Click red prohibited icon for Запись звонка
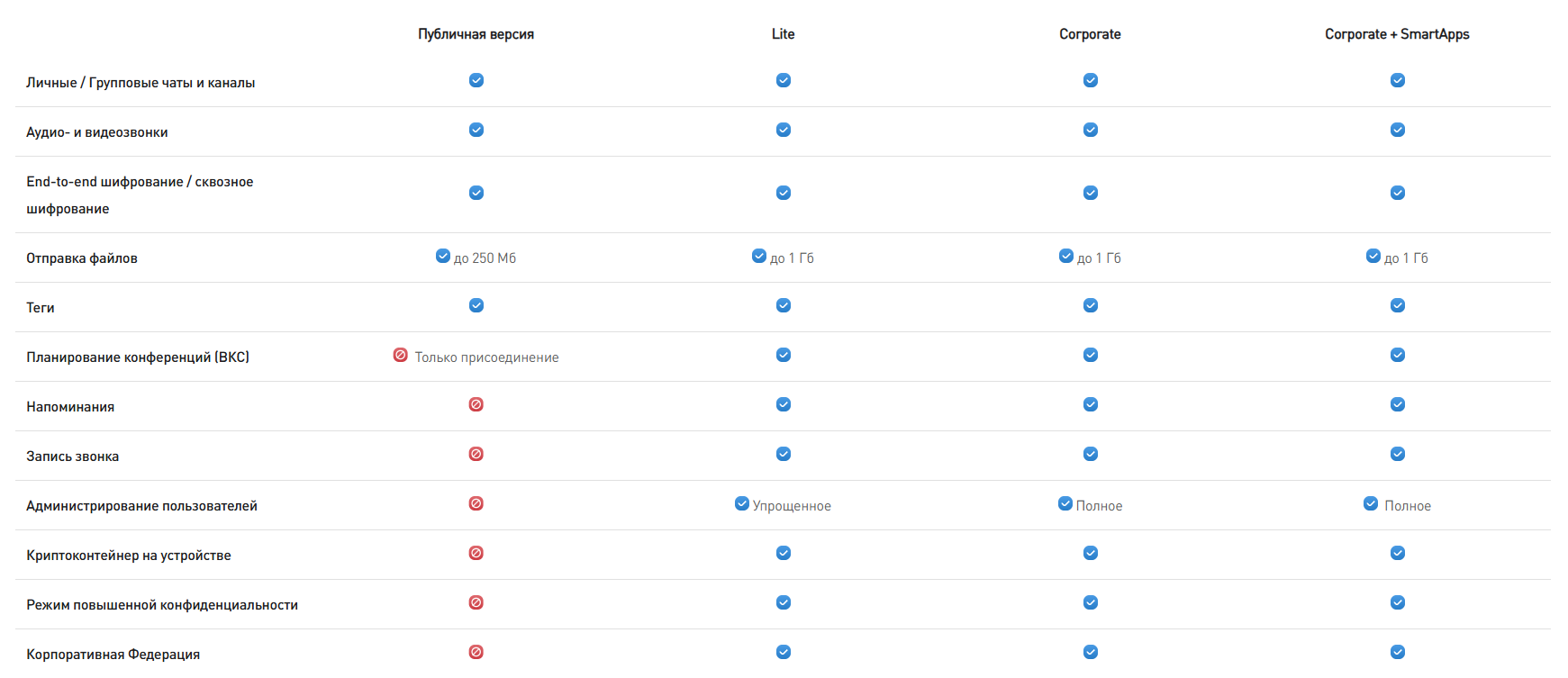The image size is (1568, 678). (x=476, y=454)
